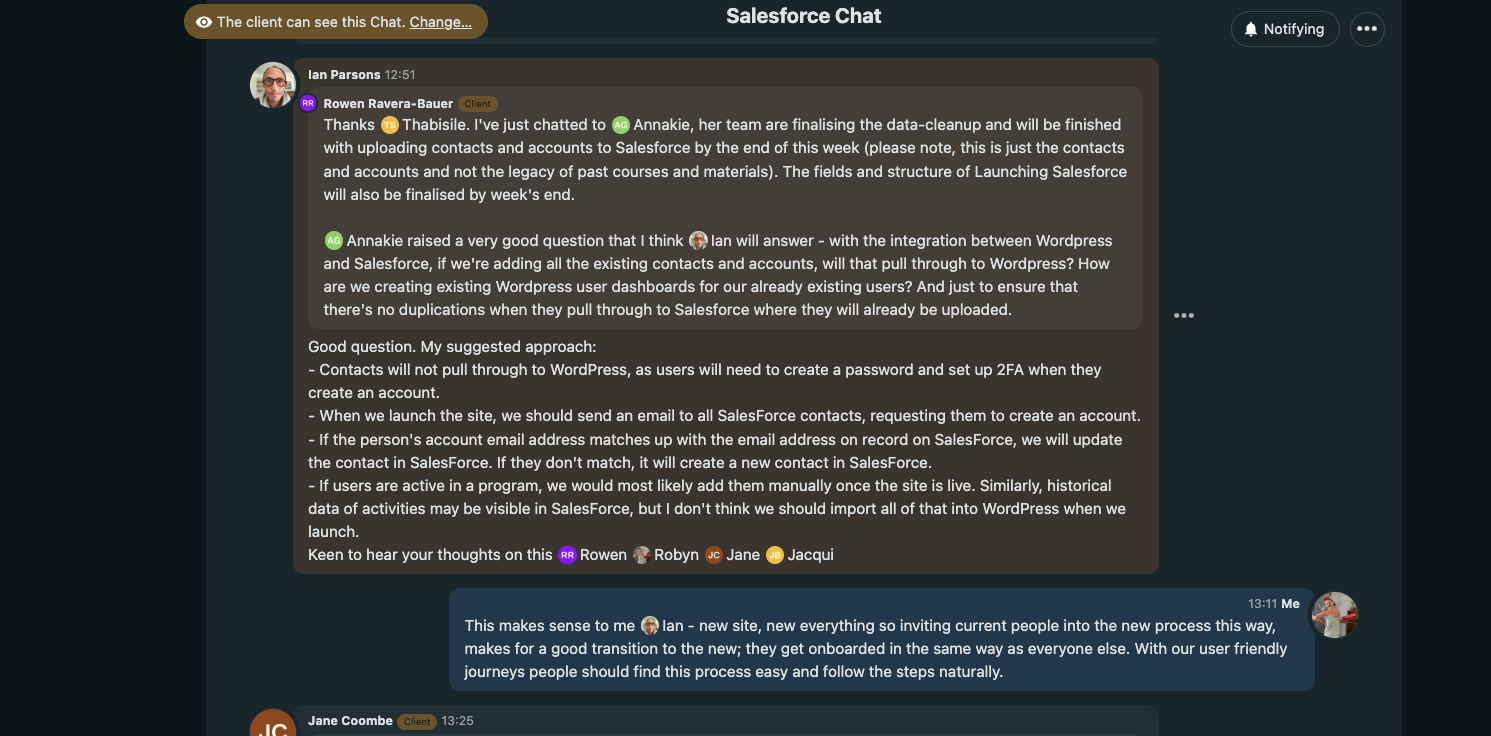
Task: Click the purple RR avatar beside Rowen Ravera-Bauer
Action: pyautogui.click(x=308, y=103)
